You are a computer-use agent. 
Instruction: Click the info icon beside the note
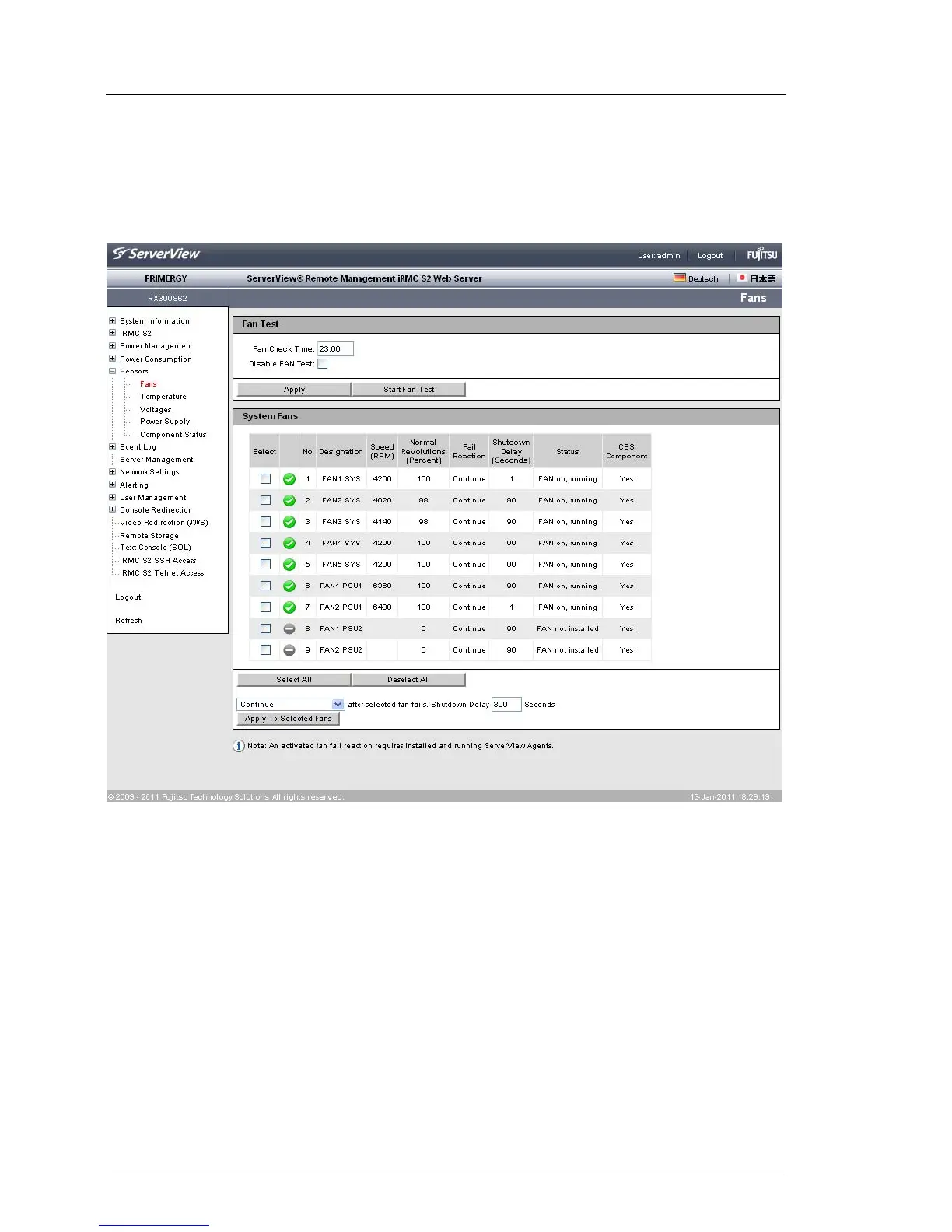pos(240,746)
